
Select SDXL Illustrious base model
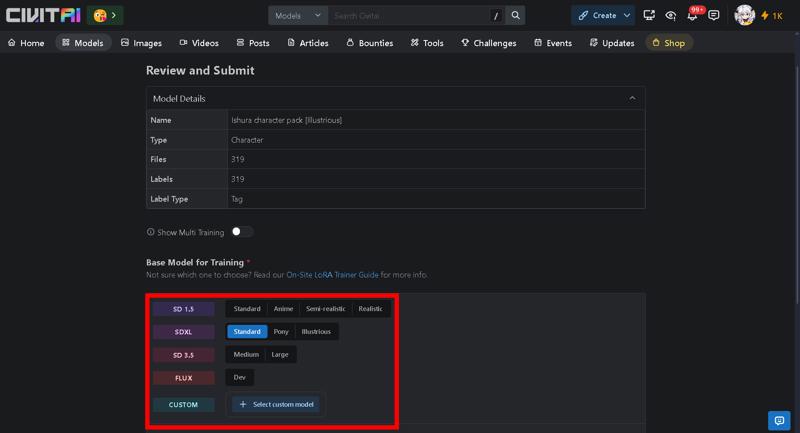[316, 332]
